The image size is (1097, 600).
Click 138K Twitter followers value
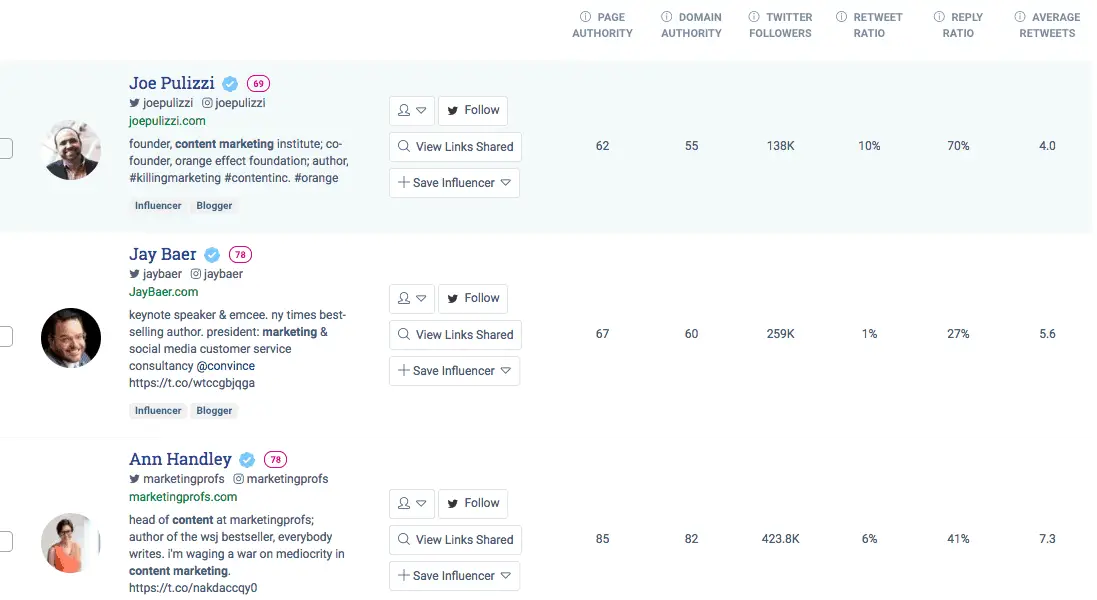click(x=780, y=146)
